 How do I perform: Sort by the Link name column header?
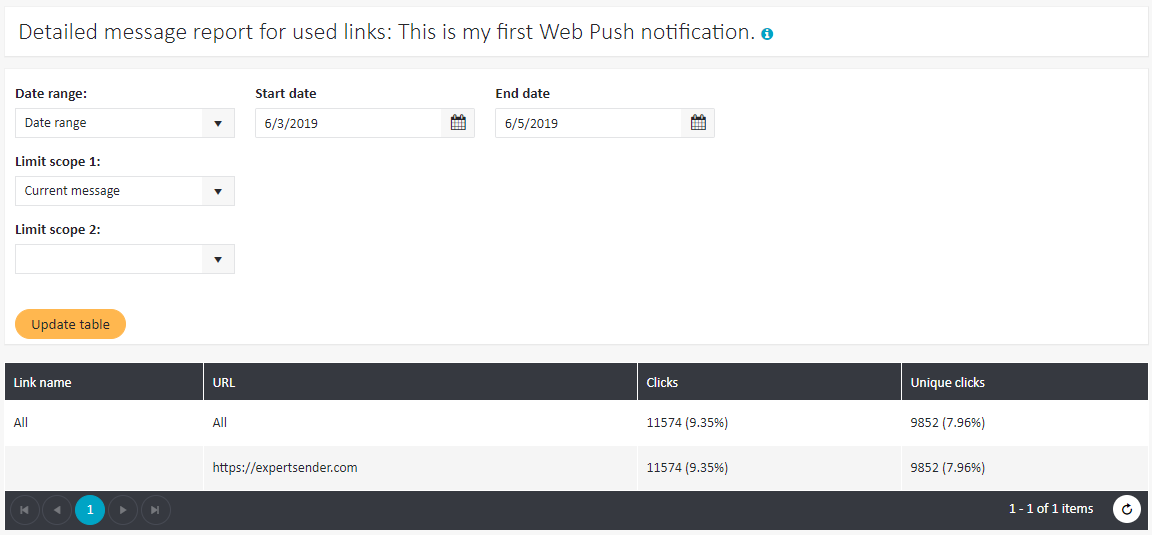pyautogui.click(x=43, y=382)
